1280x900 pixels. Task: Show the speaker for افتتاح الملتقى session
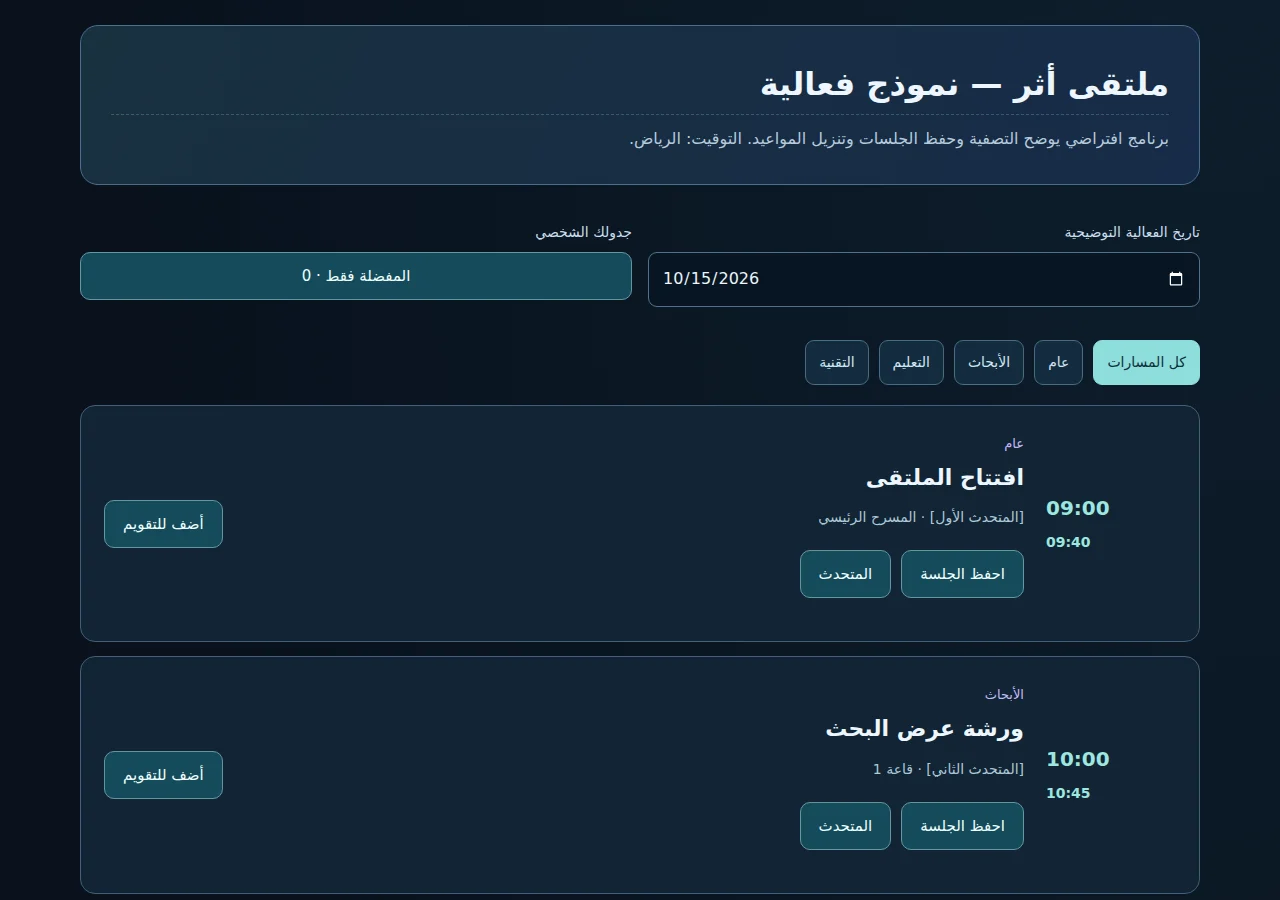(x=845, y=574)
